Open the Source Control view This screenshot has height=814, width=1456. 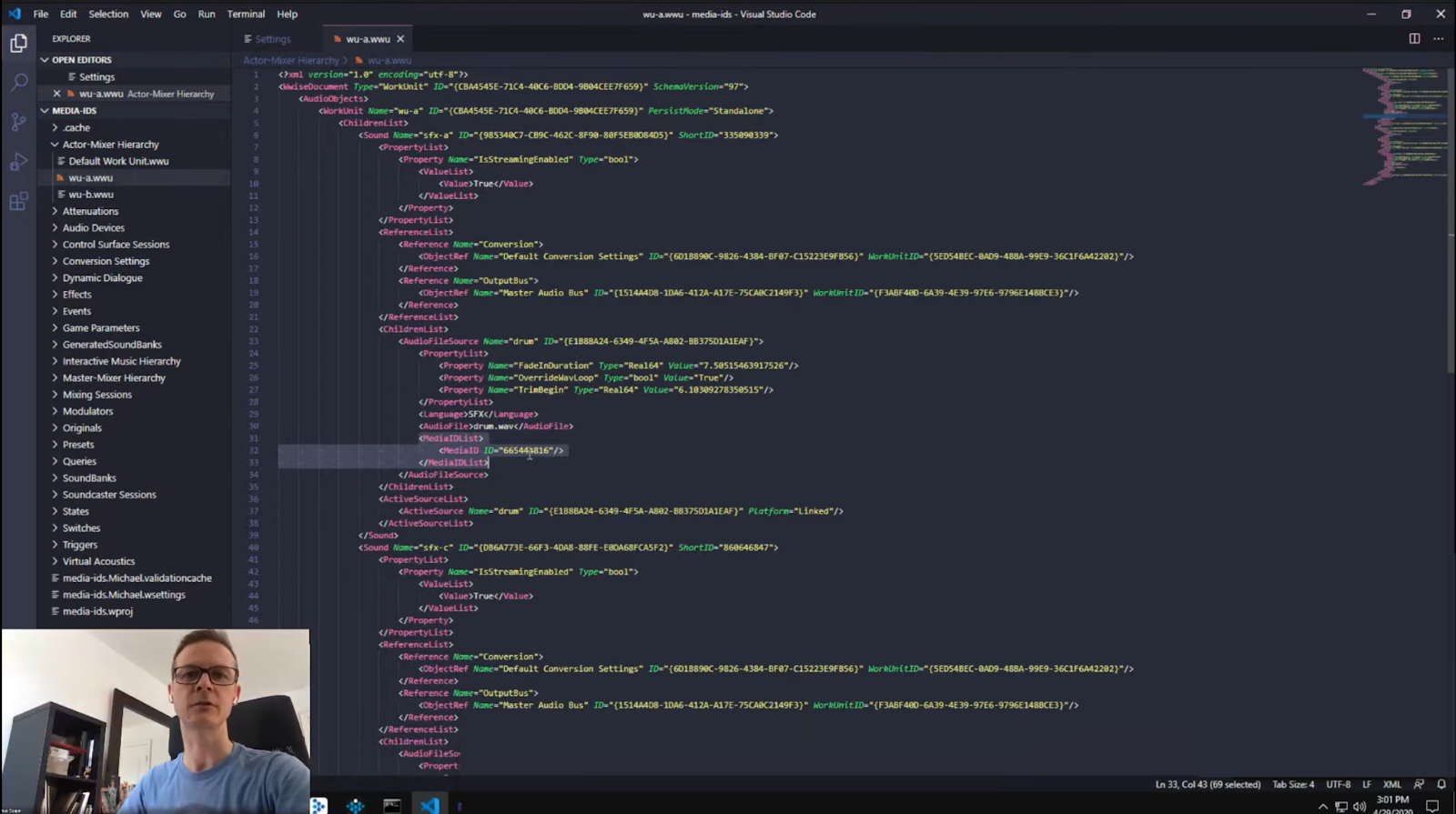pos(18,122)
